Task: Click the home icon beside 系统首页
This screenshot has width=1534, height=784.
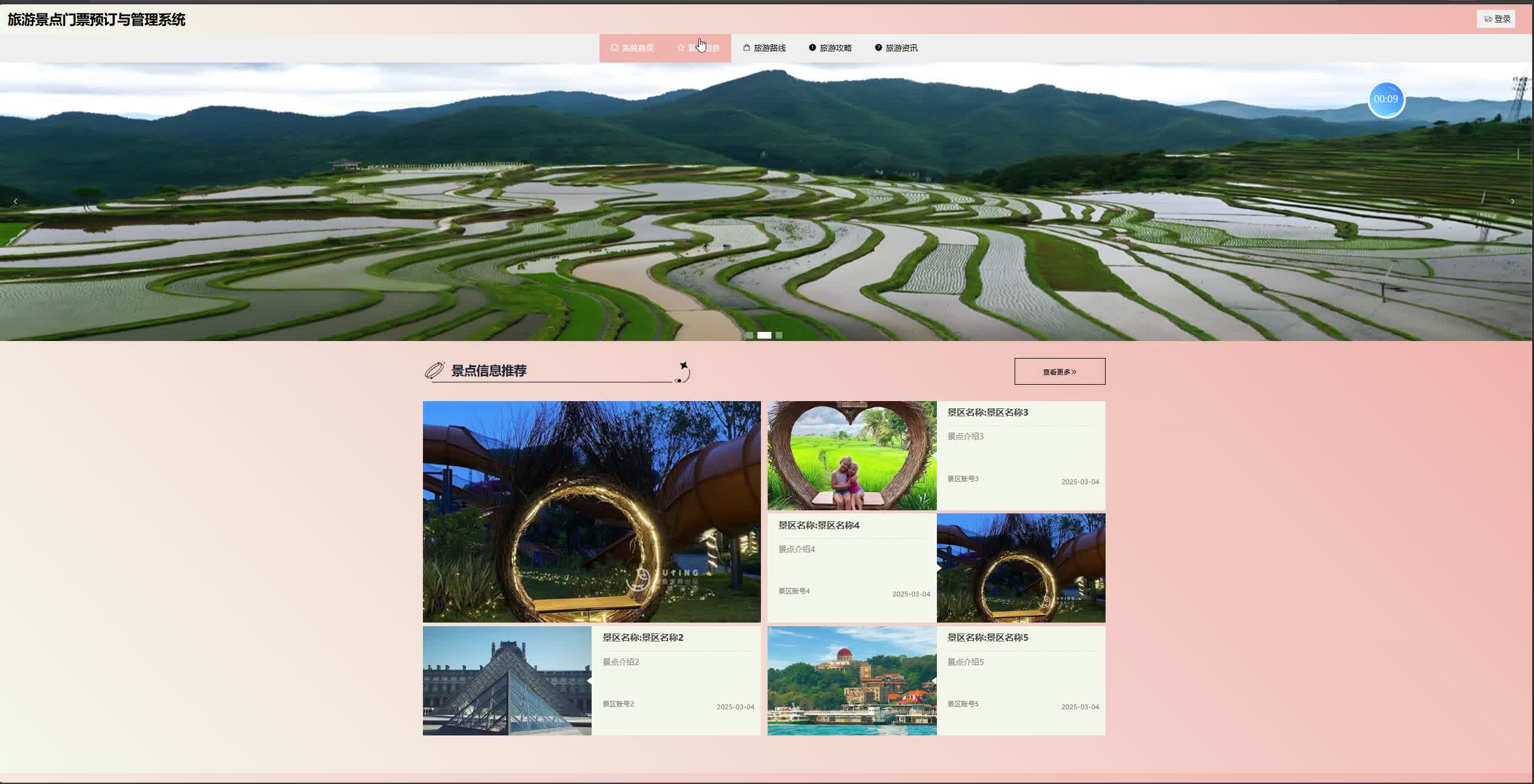Action: click(x=614, y=48)
